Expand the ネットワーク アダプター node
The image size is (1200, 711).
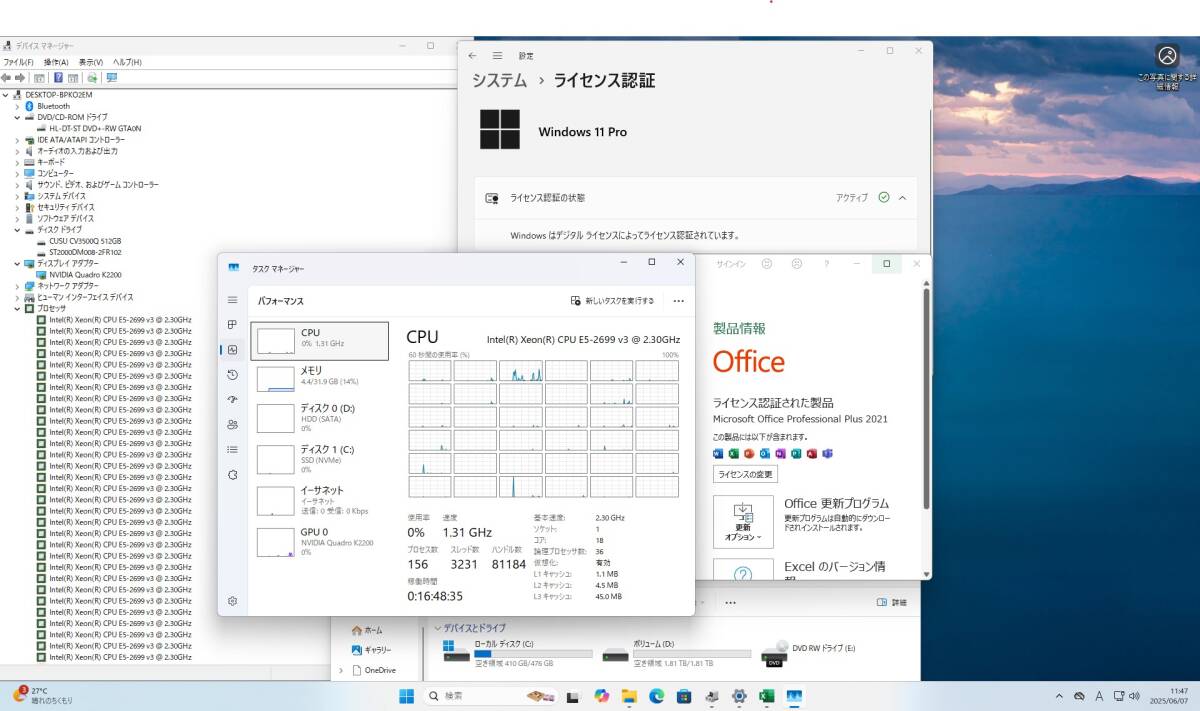(x=17, y=286)
